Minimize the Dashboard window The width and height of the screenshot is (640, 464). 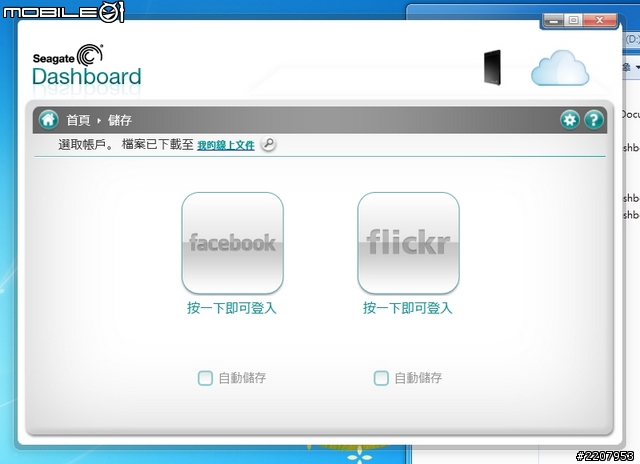point(553,20)
